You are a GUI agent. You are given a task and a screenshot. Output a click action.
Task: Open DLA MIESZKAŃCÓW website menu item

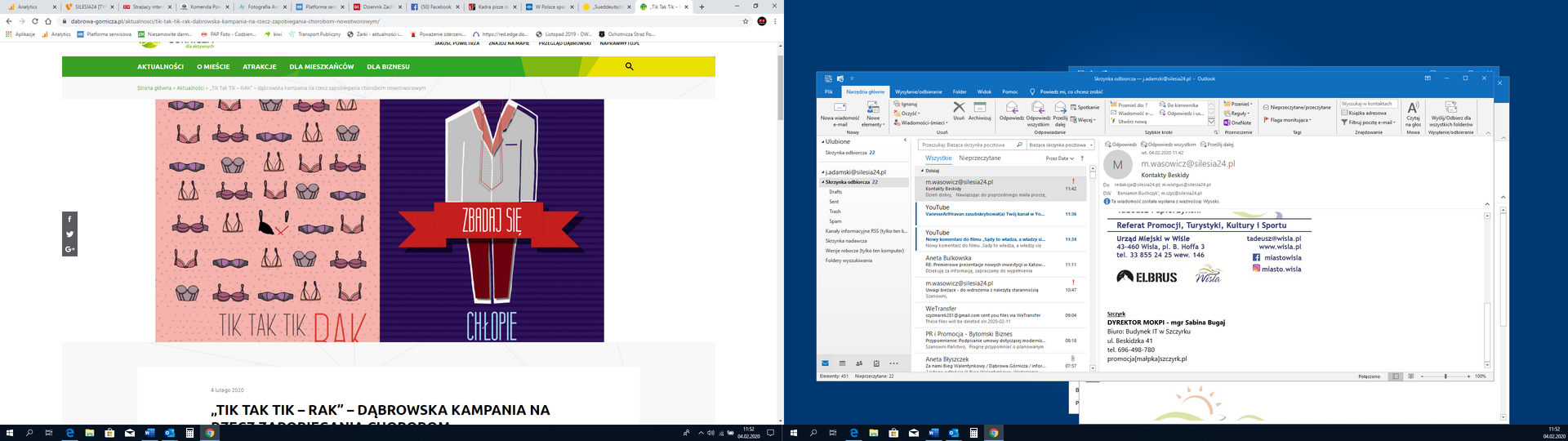pyautogui.click(x=322, y=67)
